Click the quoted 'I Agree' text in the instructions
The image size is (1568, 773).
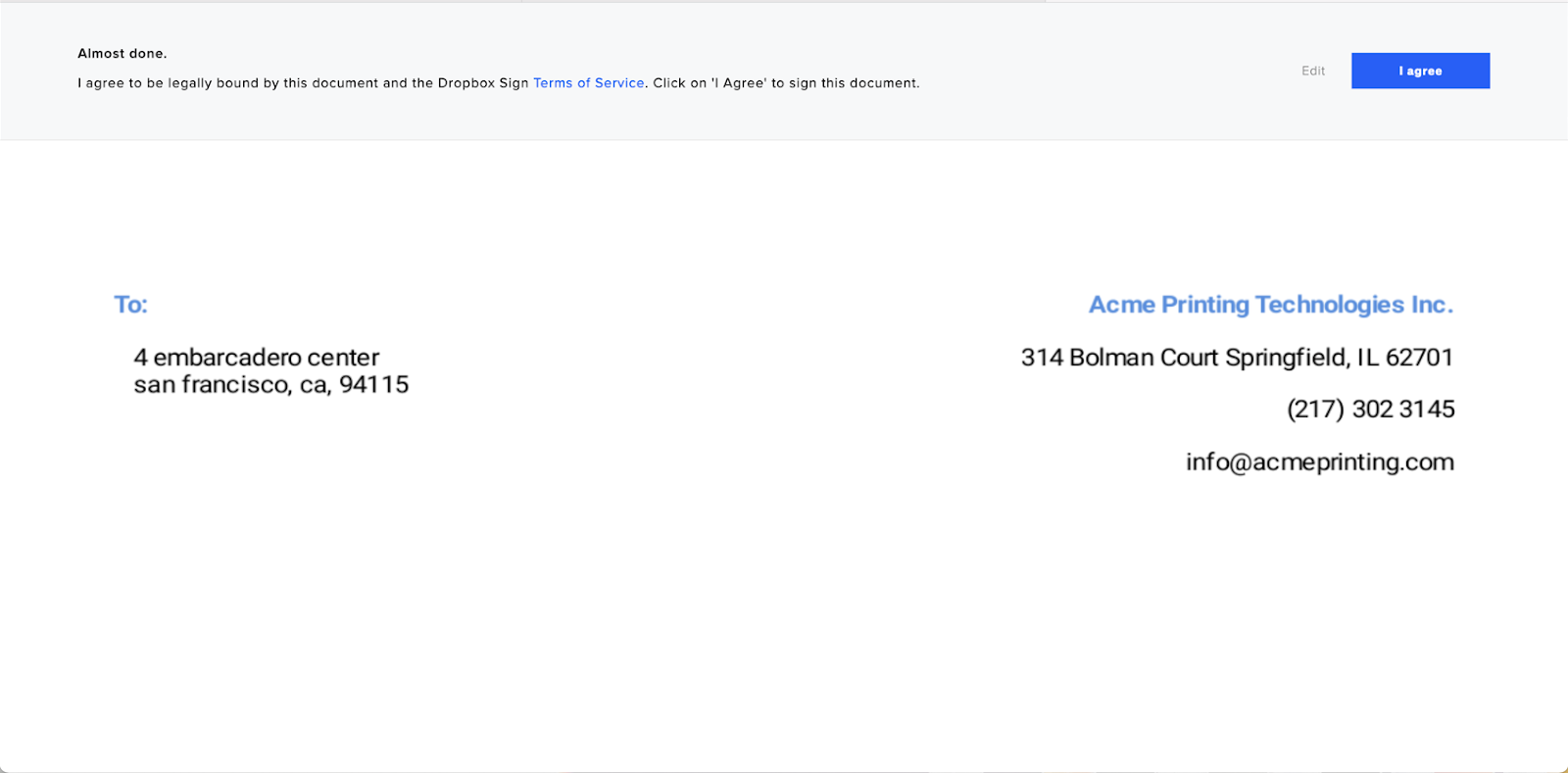coord(739,83)
